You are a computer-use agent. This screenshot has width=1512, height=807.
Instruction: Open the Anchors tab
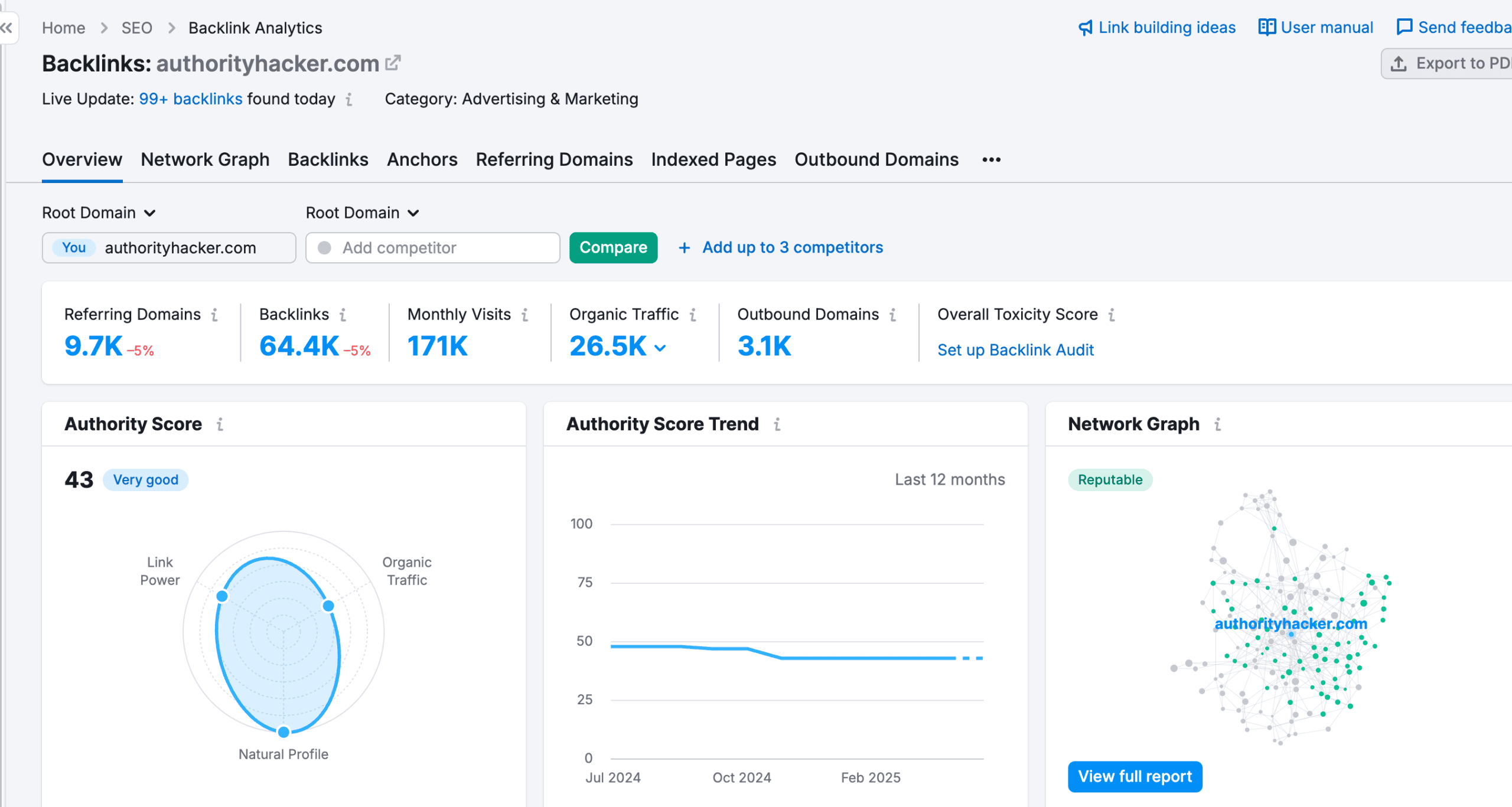tap(422, 159)
